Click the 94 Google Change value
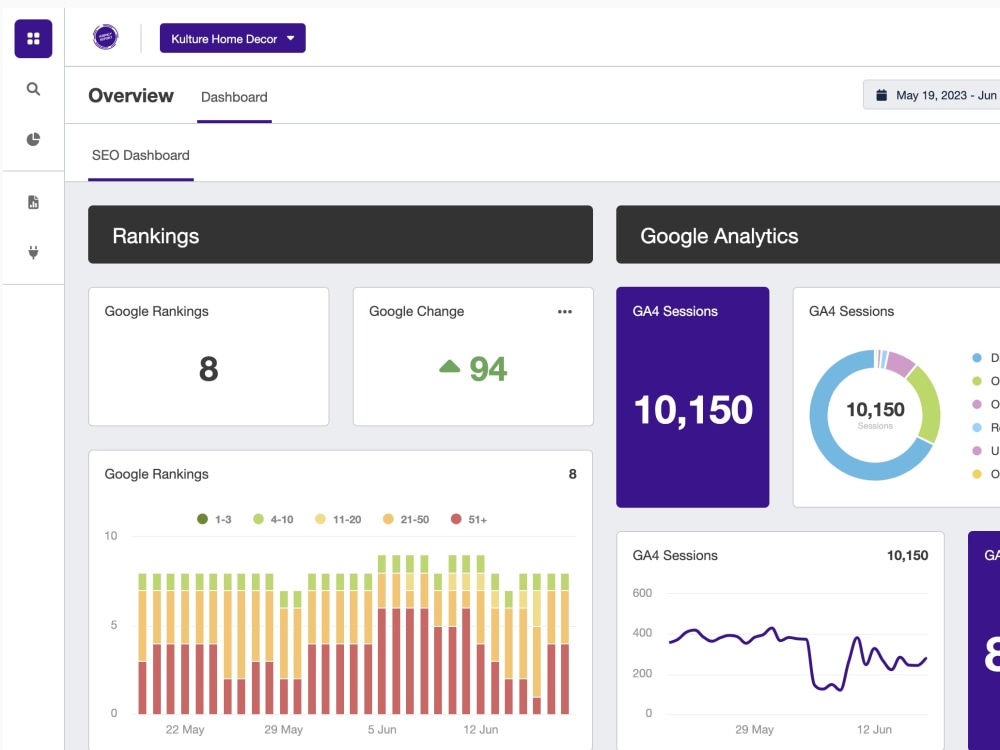The width and height of the screenshot is (1000, 750). click(488, 369)
